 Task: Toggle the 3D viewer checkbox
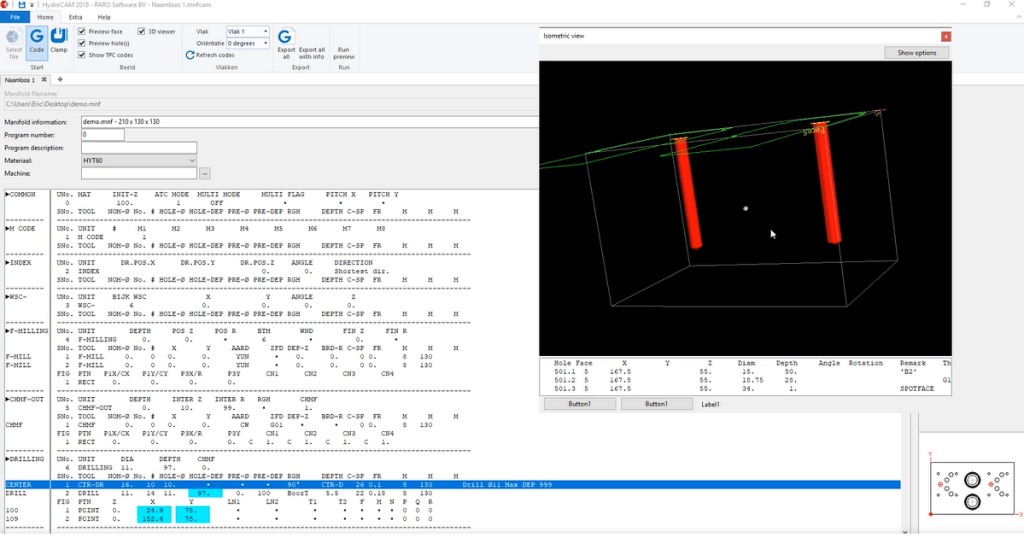(141, 31)
